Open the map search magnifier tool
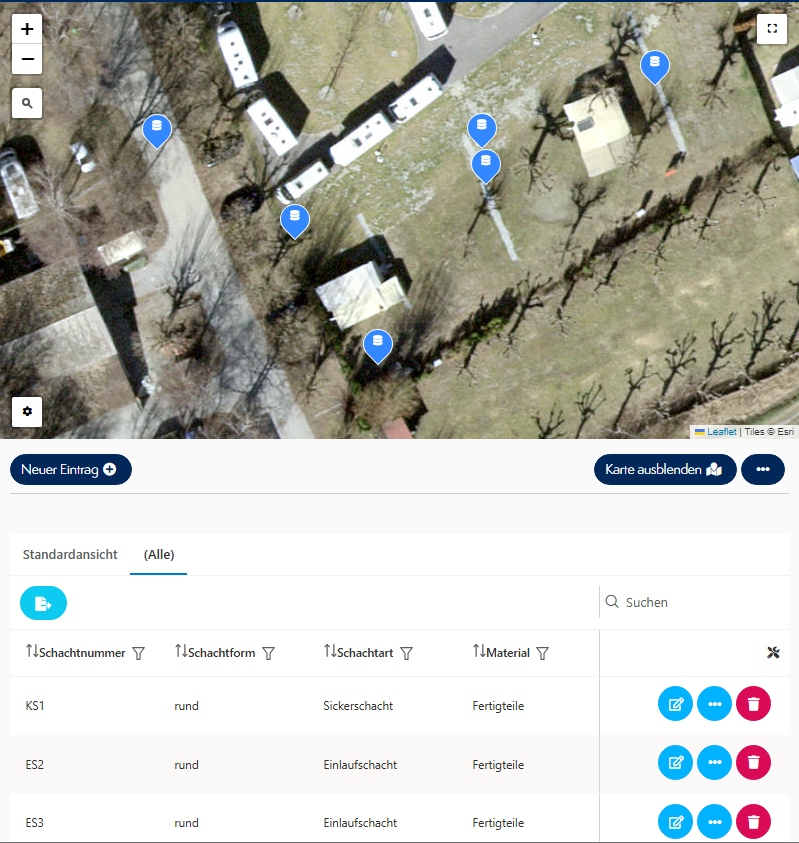 coord(27,103)
